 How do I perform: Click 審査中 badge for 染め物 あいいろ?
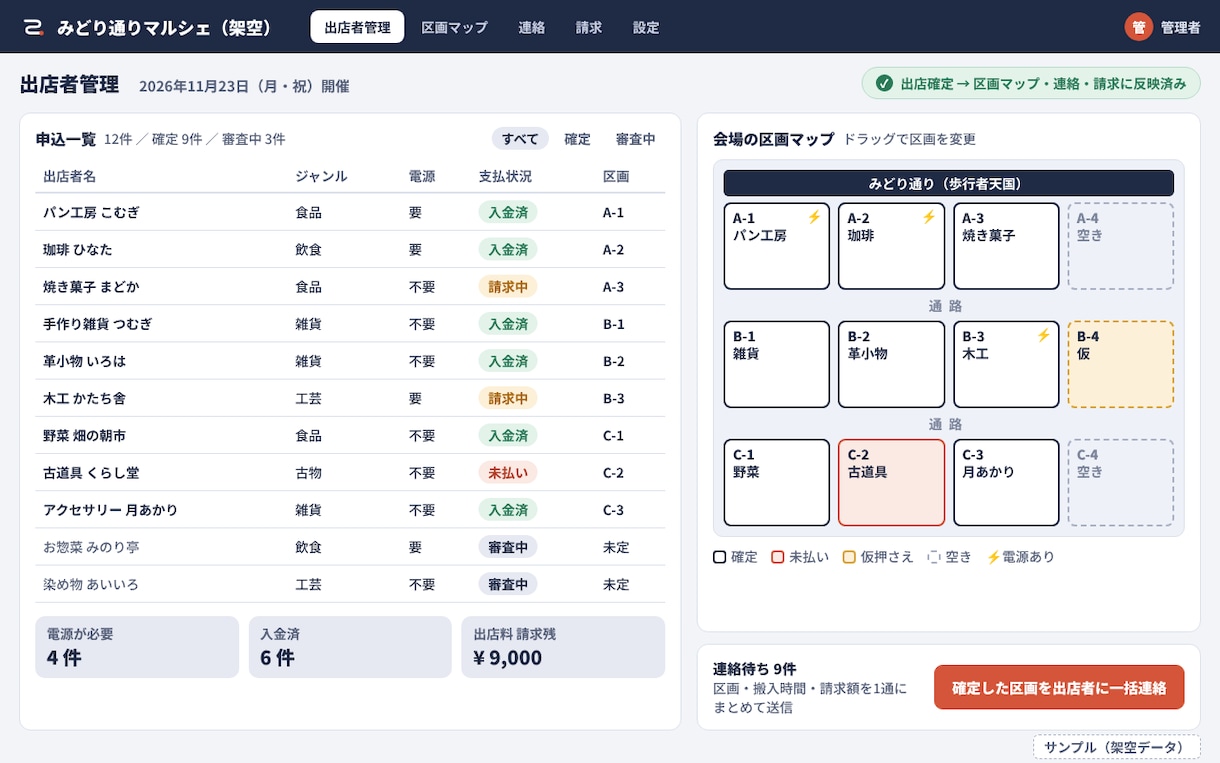pos(508,584)
